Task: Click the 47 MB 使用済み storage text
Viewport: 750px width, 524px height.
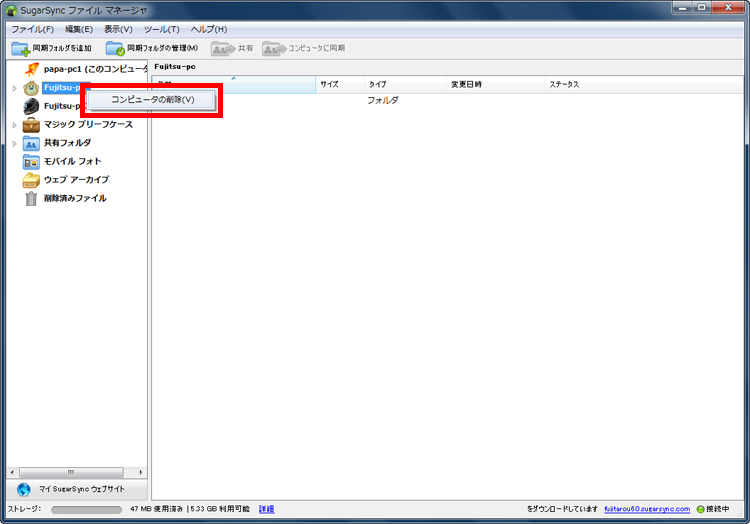Action: (156, 509)
